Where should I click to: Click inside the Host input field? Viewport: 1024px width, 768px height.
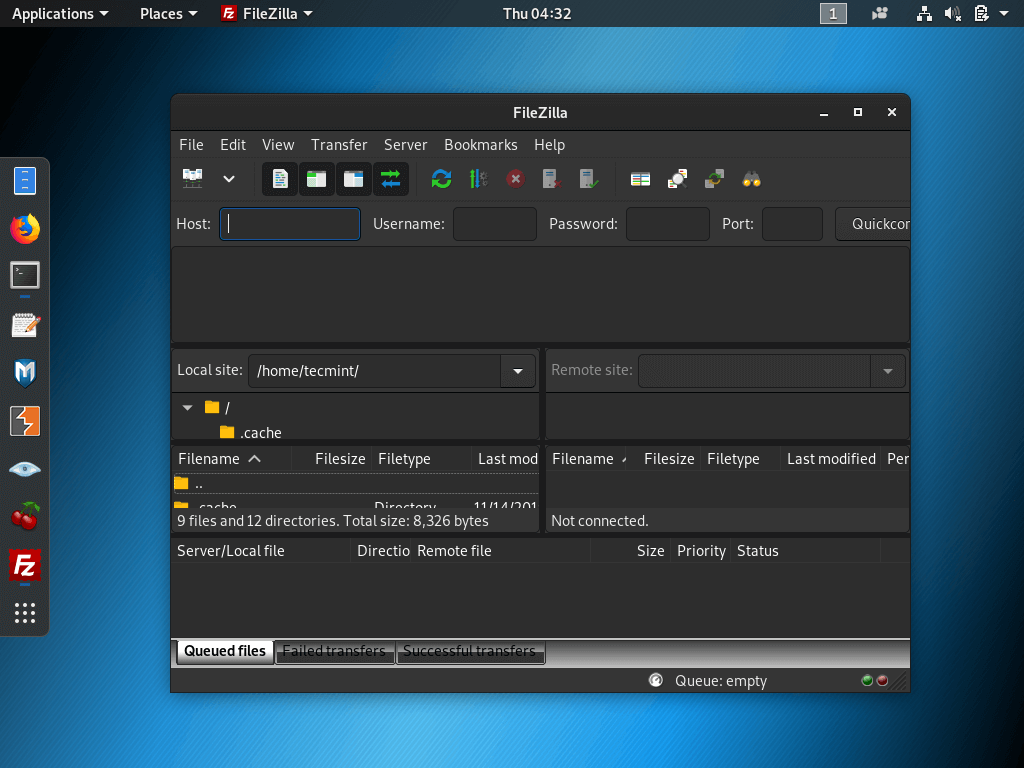(289, 223)
